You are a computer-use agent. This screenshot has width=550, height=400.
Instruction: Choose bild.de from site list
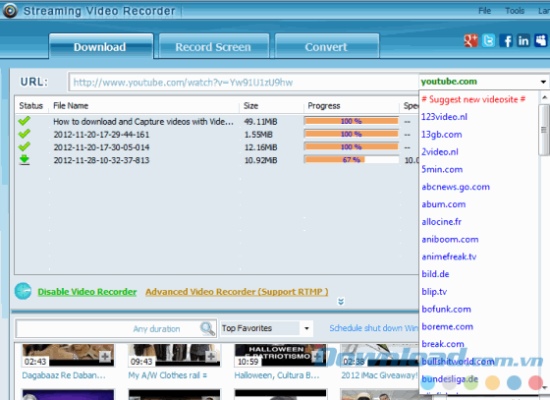(x=435, y=274)
